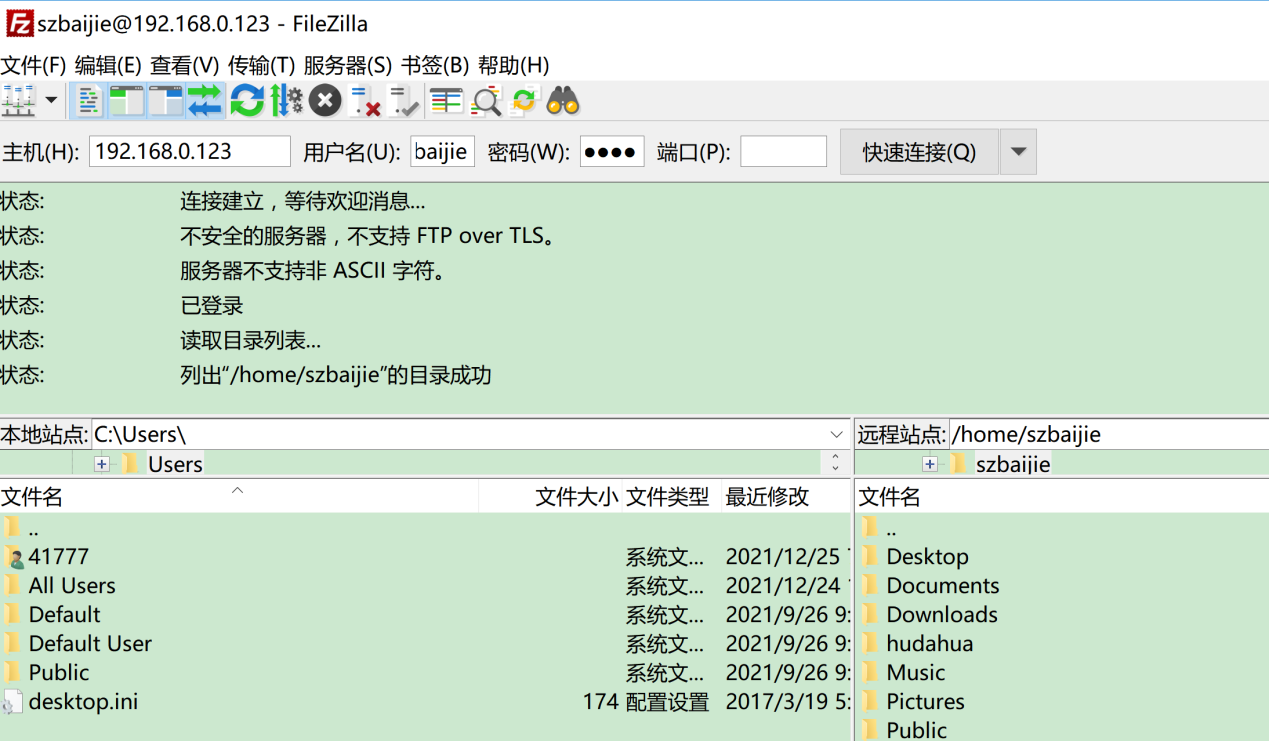Click the 密码 password field
This screenshot has height=741, width=1269.
pos(612,152)
